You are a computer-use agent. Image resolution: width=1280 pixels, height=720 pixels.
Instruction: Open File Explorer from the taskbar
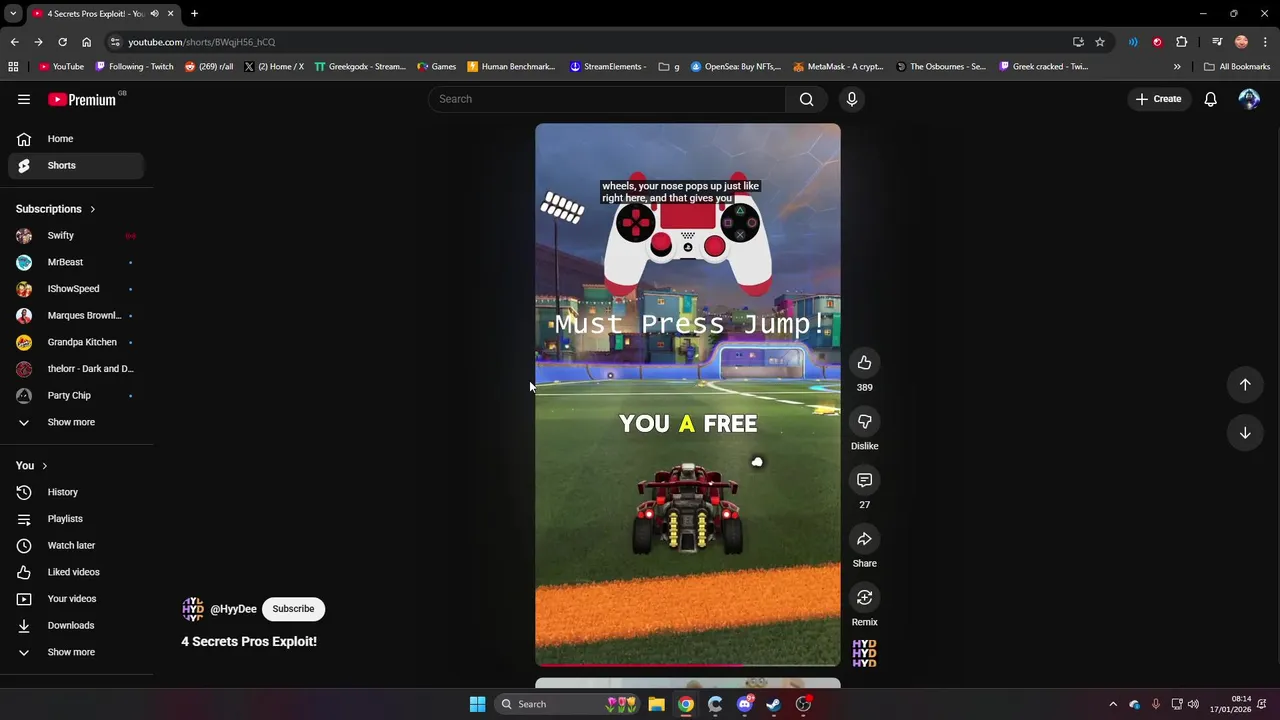(x=656, y=704)
